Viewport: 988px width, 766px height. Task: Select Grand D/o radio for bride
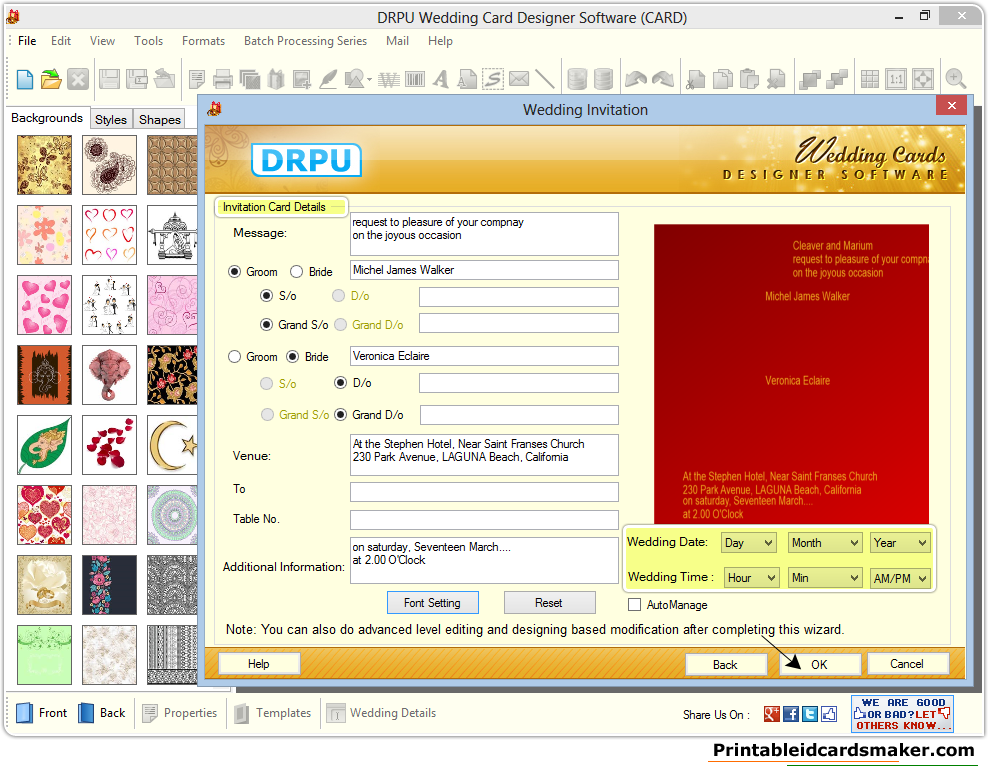(340, 414)
